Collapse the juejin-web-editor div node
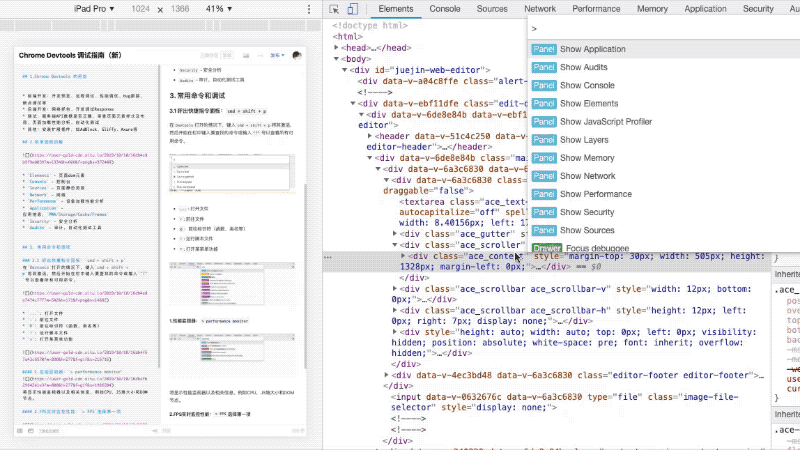 [344, 70]
